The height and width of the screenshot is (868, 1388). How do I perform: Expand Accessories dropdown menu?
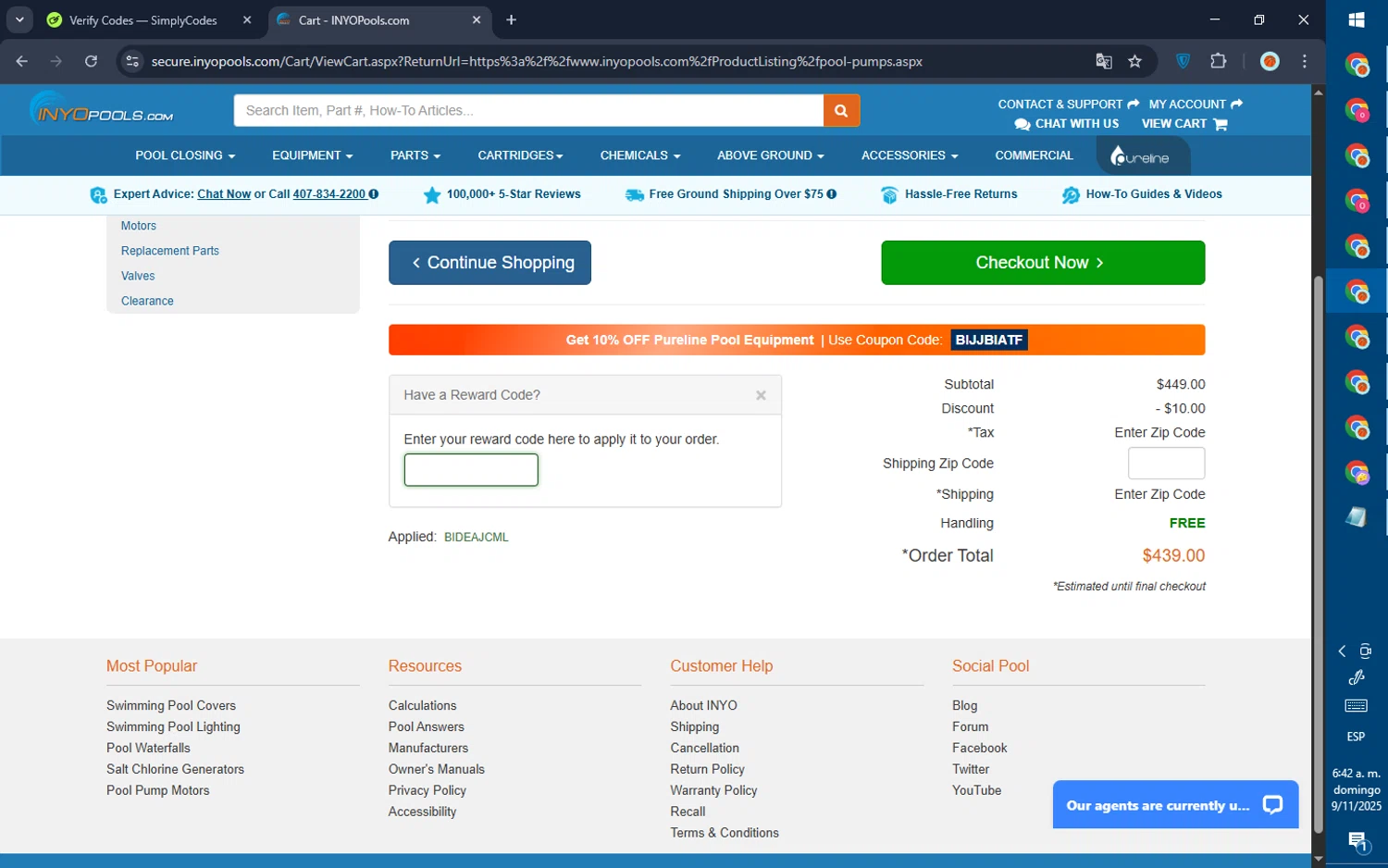point(910,155)
